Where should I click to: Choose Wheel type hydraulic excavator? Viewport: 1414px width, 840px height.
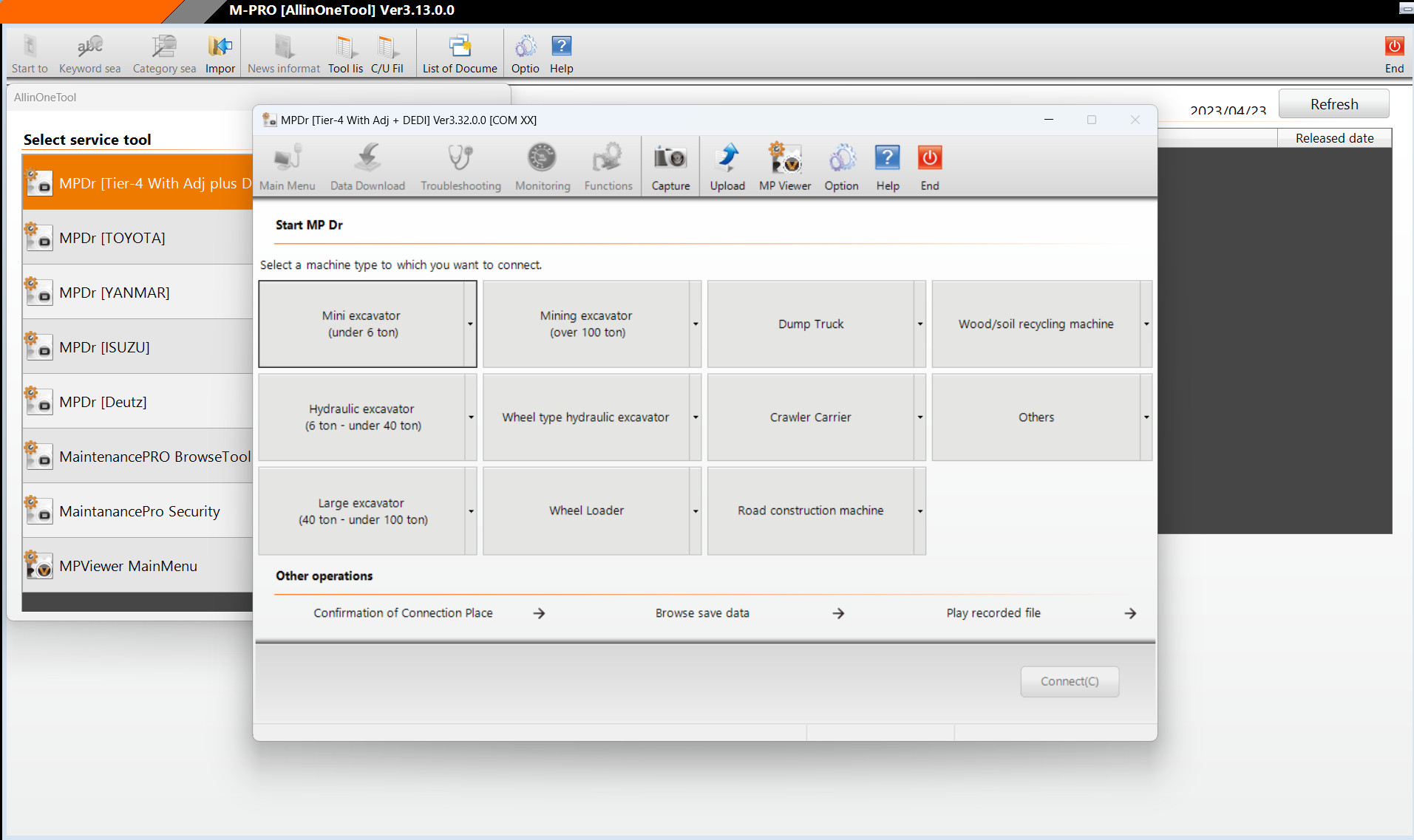(586, 417)
